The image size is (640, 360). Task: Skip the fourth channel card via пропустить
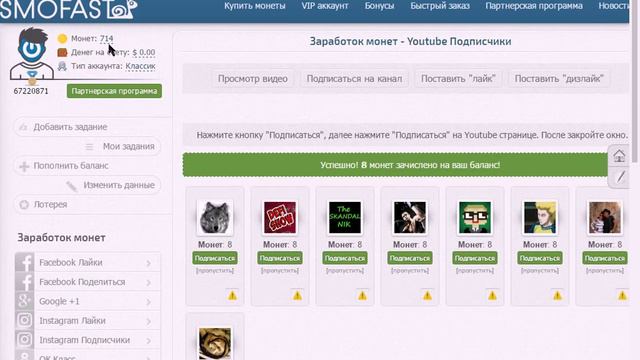[x=410, y=271]
